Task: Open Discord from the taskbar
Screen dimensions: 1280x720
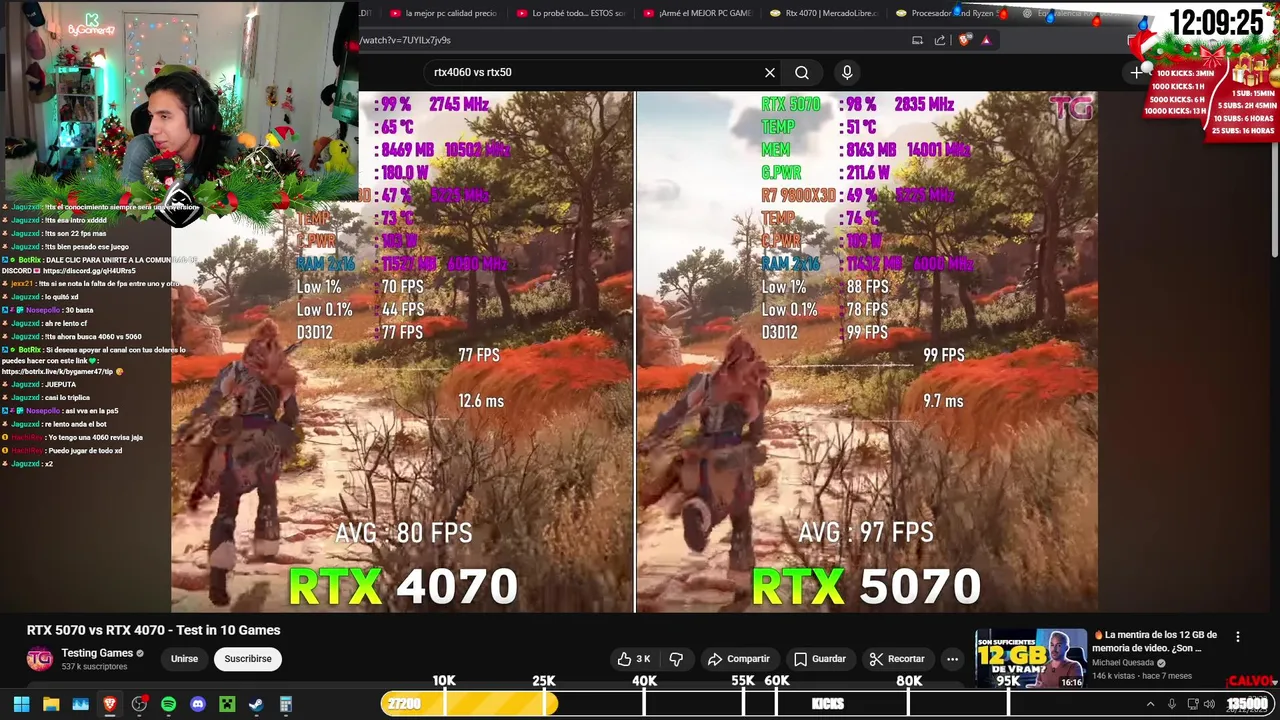Action: tap(198, 704)
